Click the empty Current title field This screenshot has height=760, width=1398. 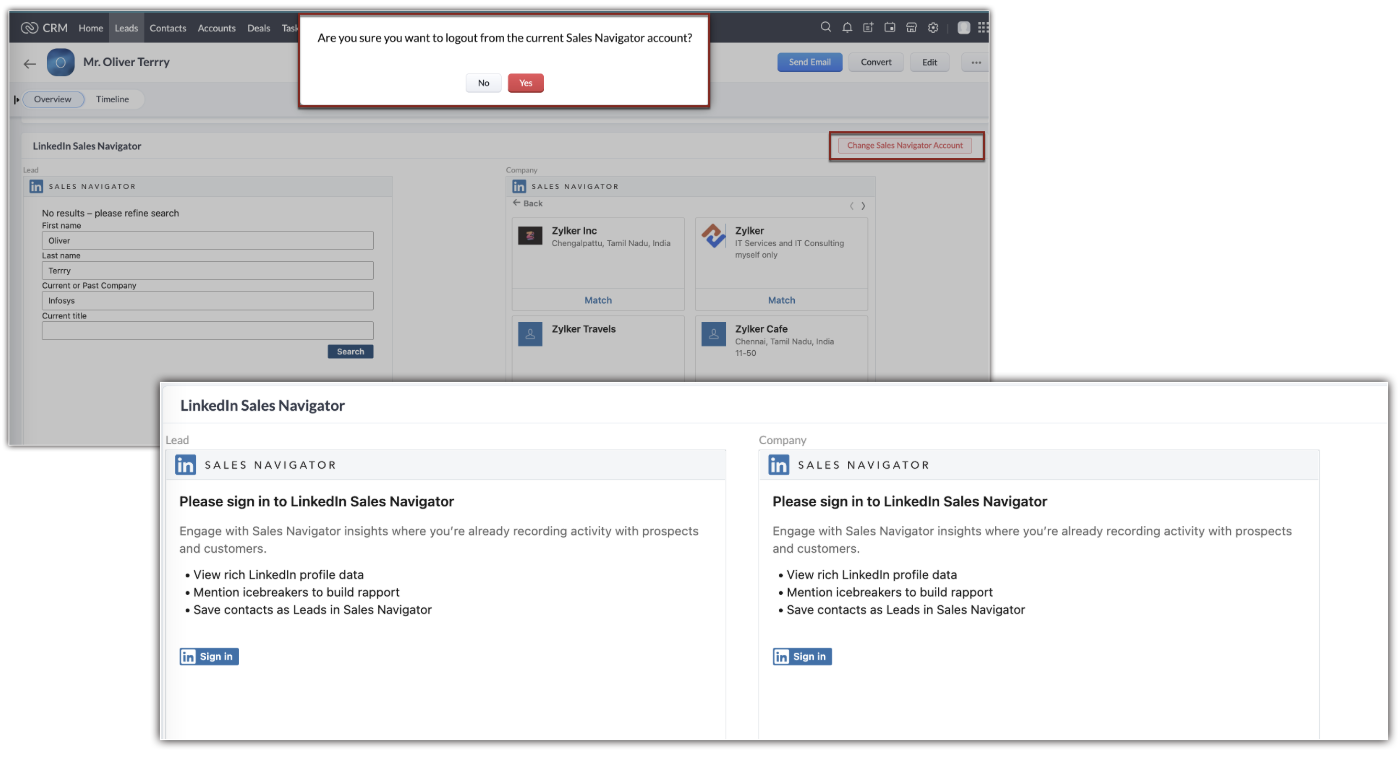(x=208, y=331)
